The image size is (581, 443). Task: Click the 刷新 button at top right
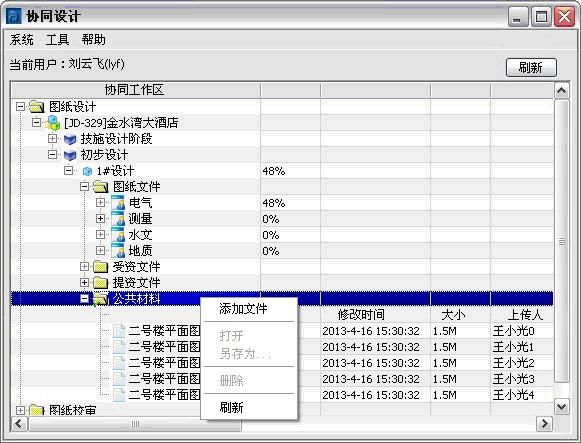point(531,67)
